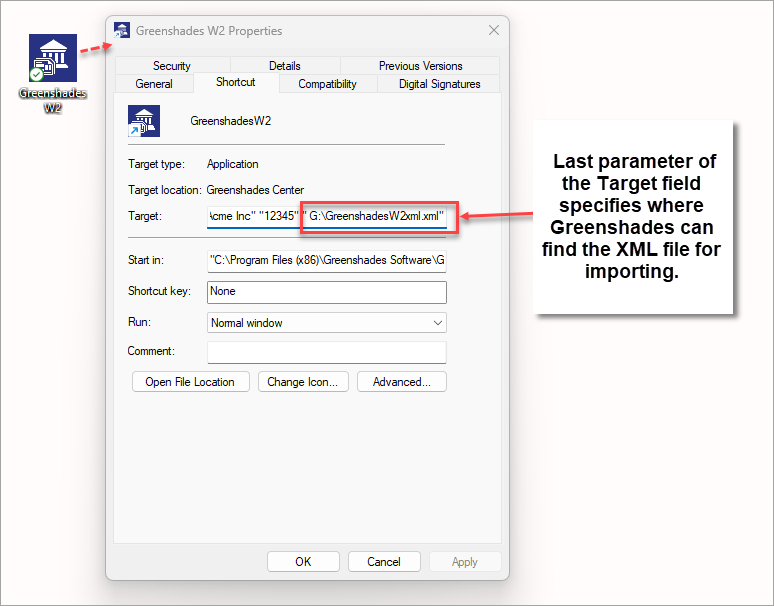Click the title bar Greenshades Properties icon
Image resolution: width=774 pixels, height=606 pixels.
(x=122, y=30)
